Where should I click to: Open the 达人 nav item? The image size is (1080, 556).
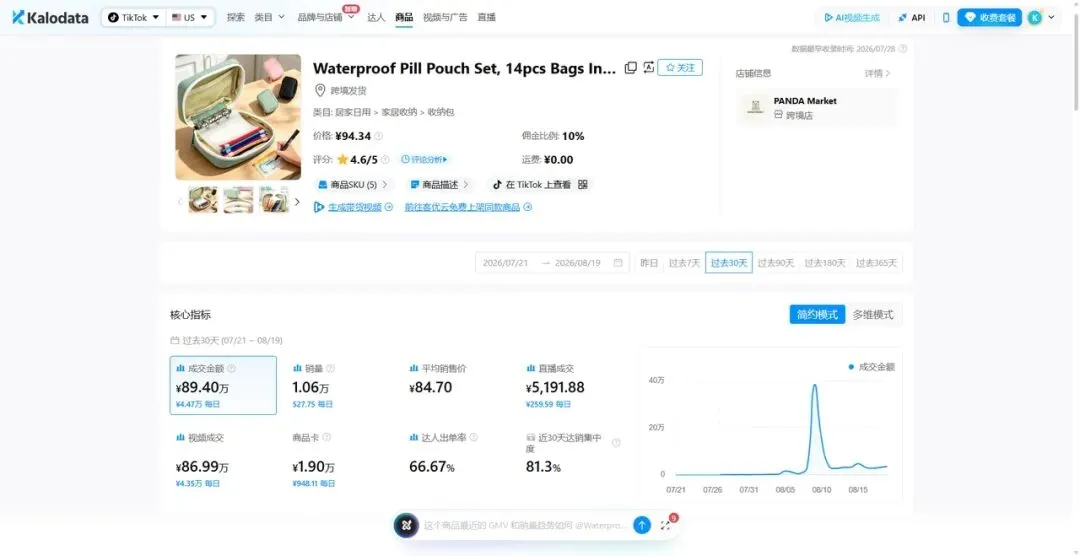376,18
